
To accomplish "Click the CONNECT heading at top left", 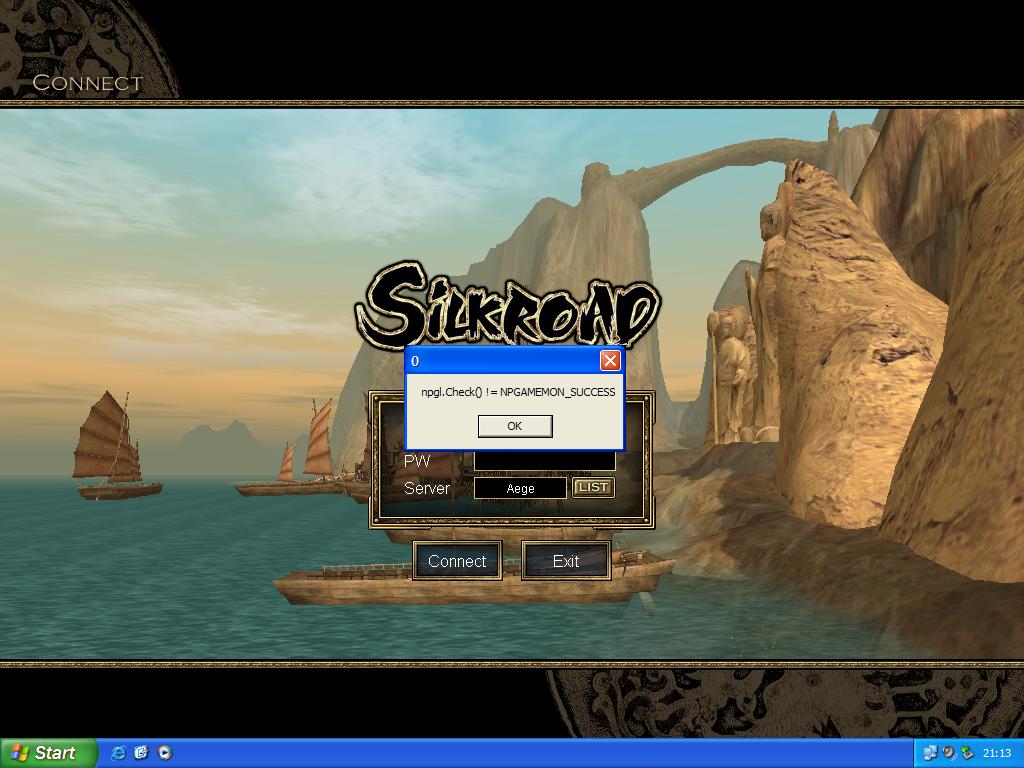I will [88, 83].
